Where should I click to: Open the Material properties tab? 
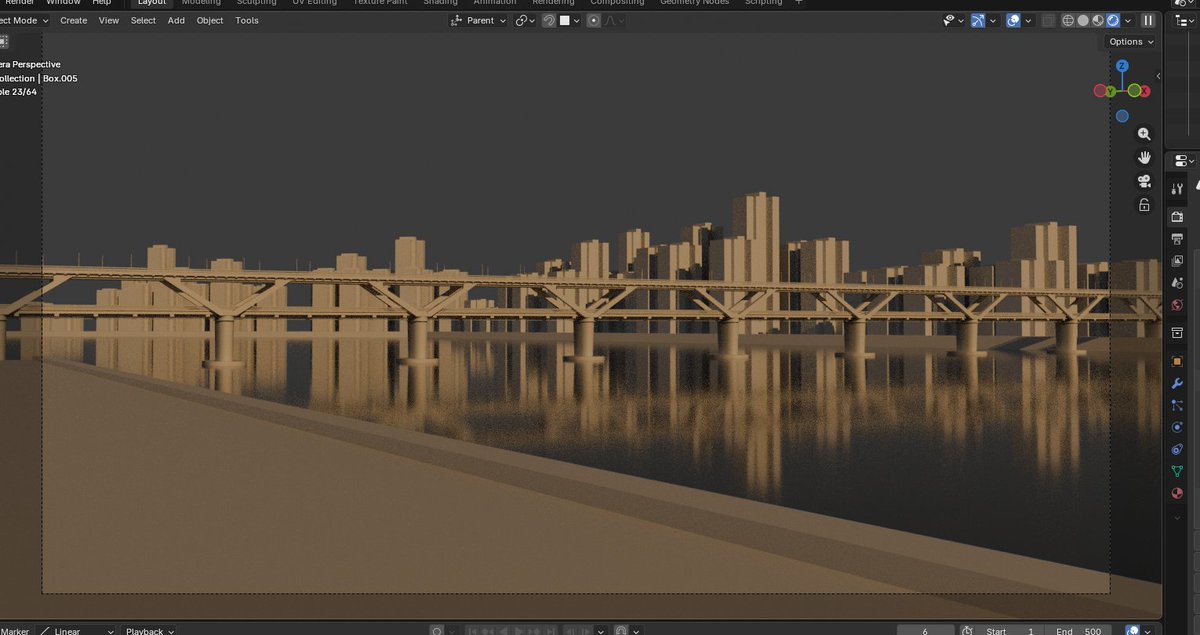[x=1177, y=493]
